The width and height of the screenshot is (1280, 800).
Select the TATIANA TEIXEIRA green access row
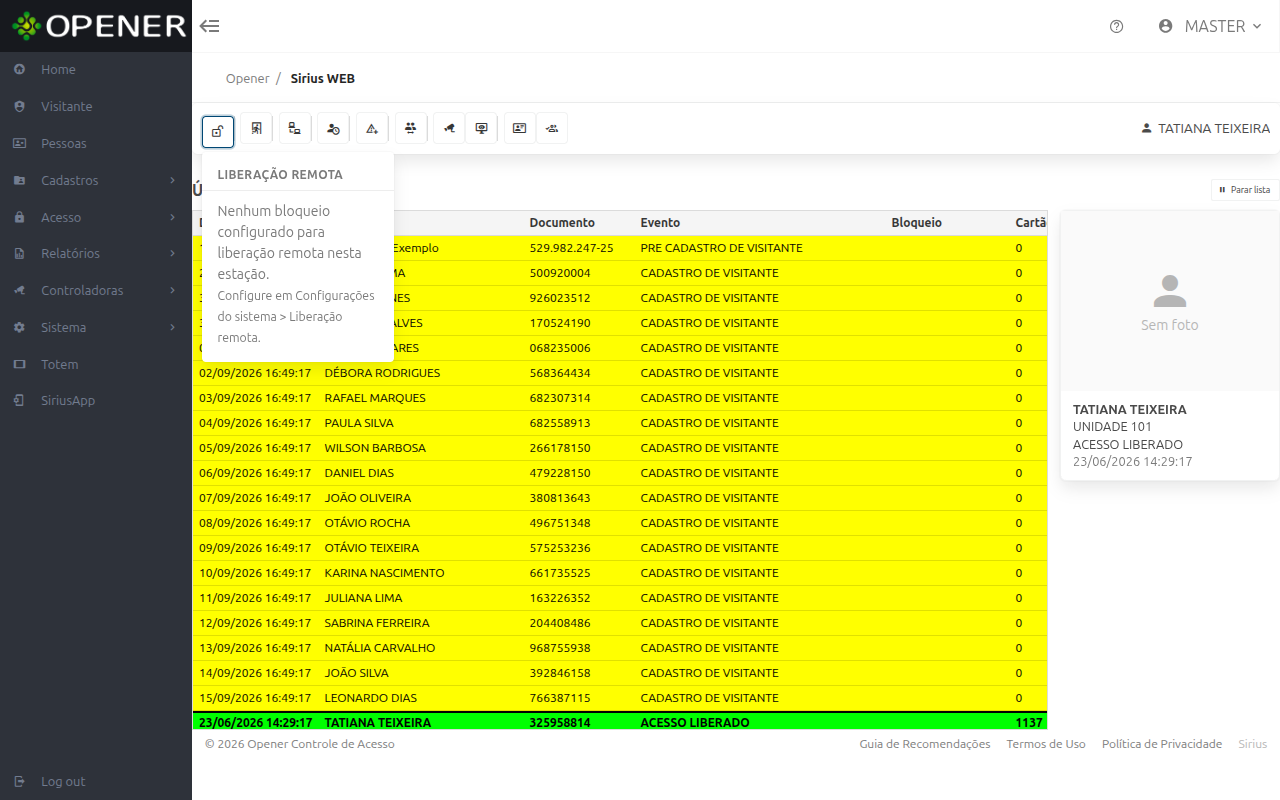(620, 722)
